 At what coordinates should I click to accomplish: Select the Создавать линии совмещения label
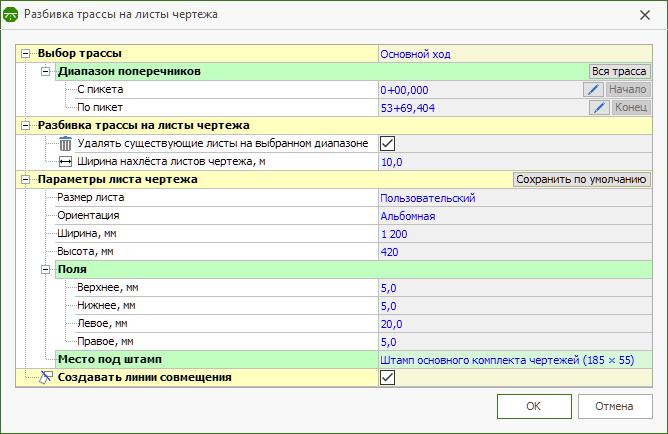144,377
